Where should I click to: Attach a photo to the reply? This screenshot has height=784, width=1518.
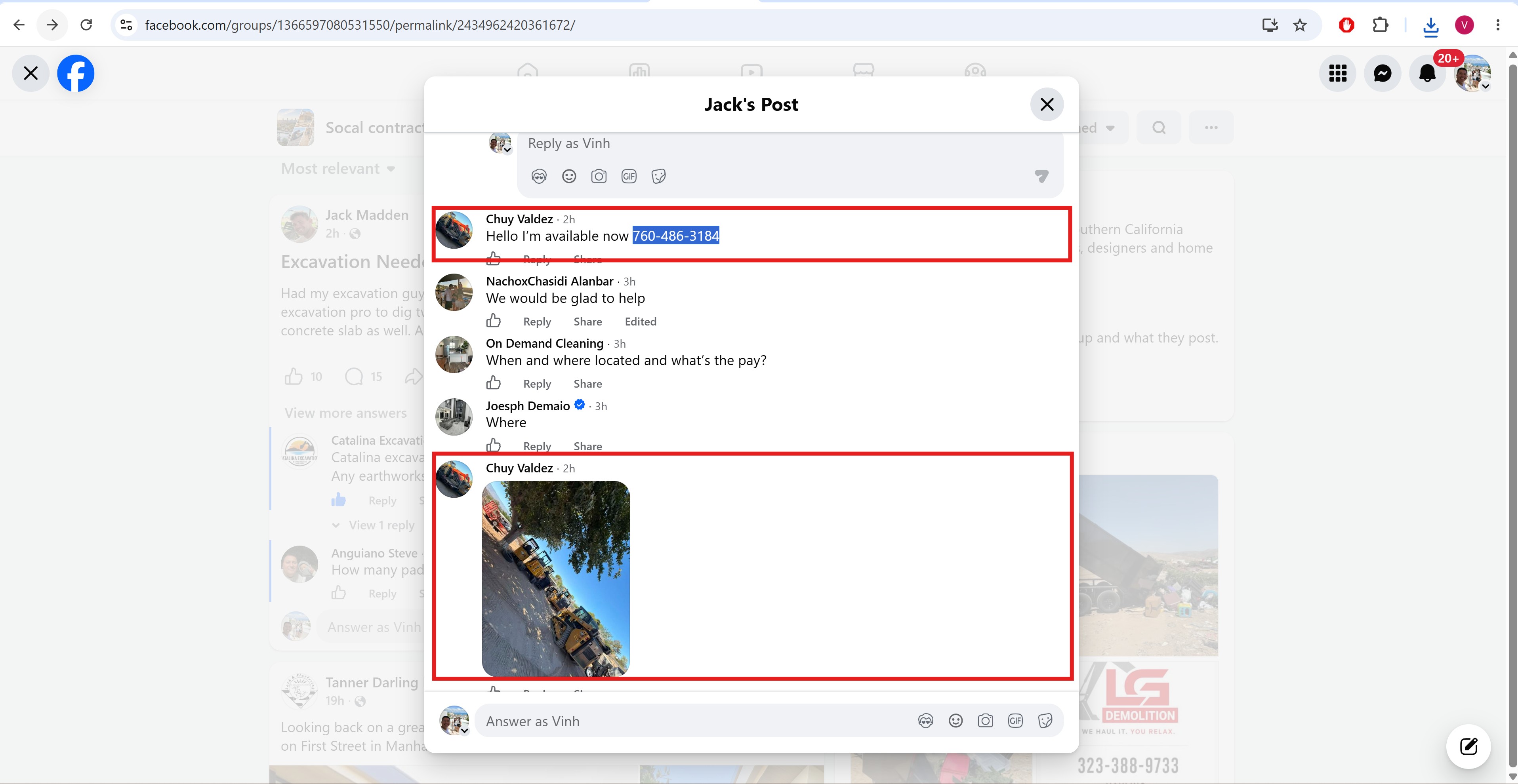click(599, 176)
